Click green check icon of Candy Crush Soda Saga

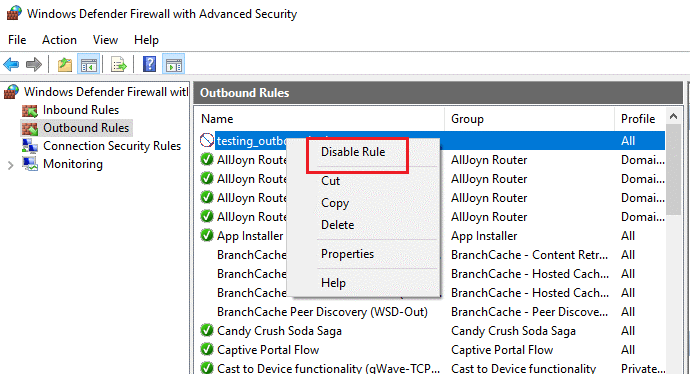click(x=207, y=330)
